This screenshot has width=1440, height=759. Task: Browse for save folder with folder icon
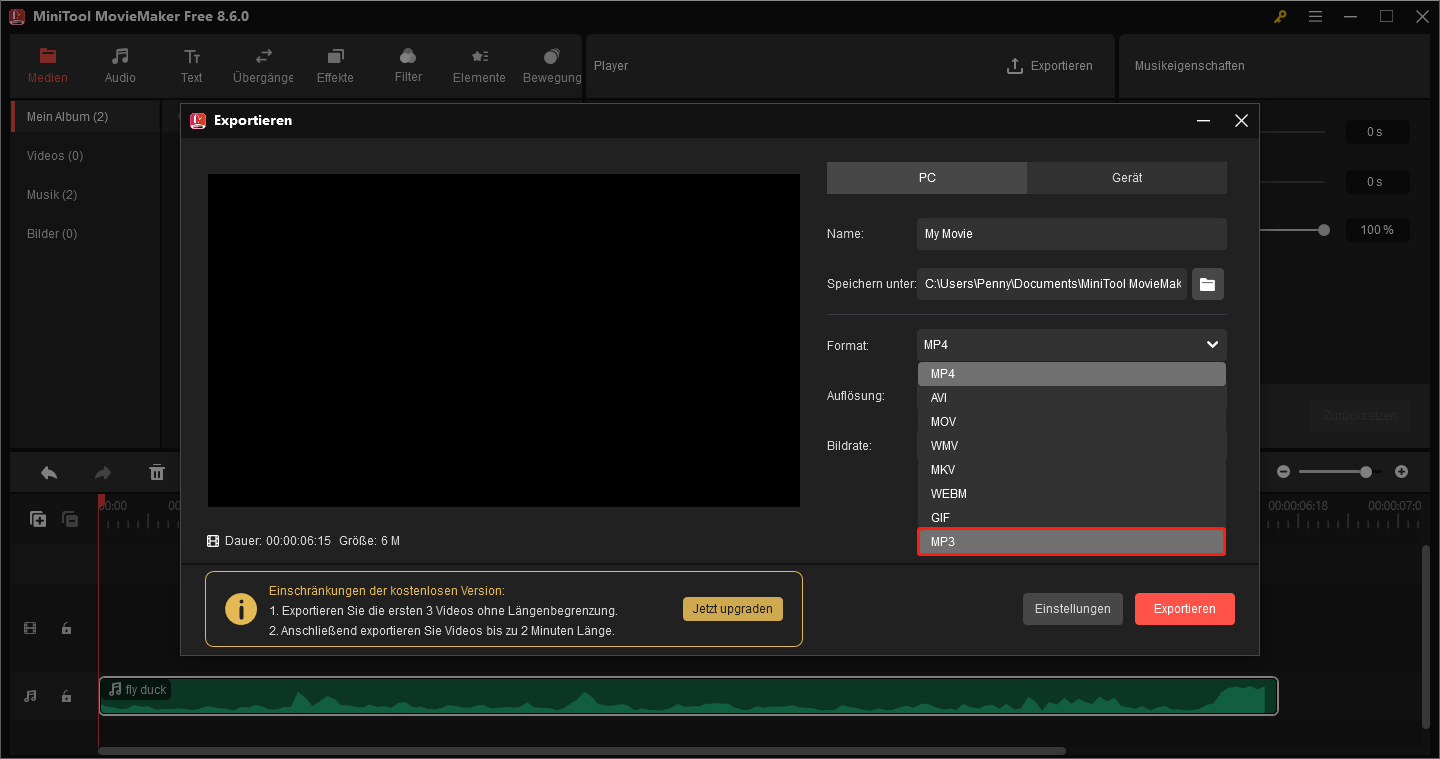(1208, 284)
